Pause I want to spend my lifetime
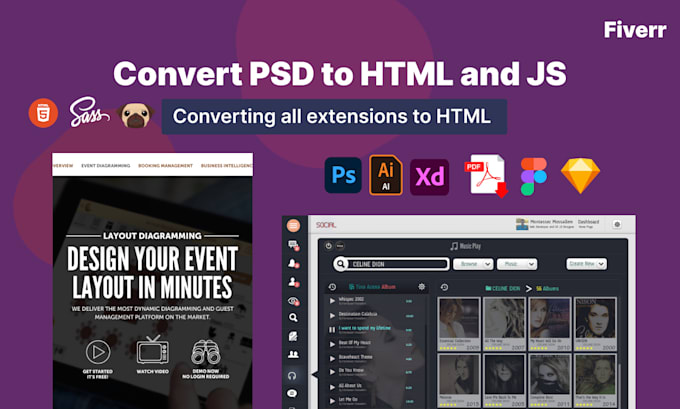 [332, 330]
